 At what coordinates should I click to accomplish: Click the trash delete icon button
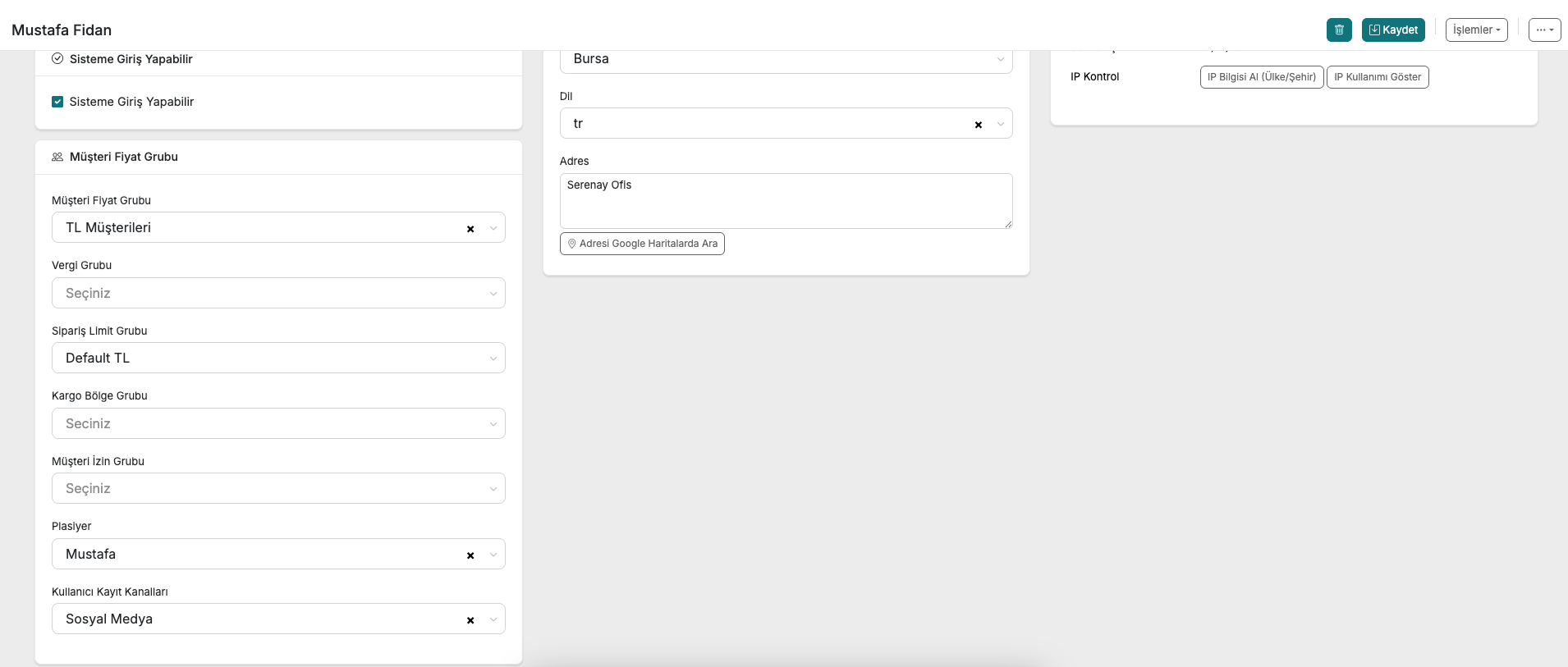[1338, 30]
